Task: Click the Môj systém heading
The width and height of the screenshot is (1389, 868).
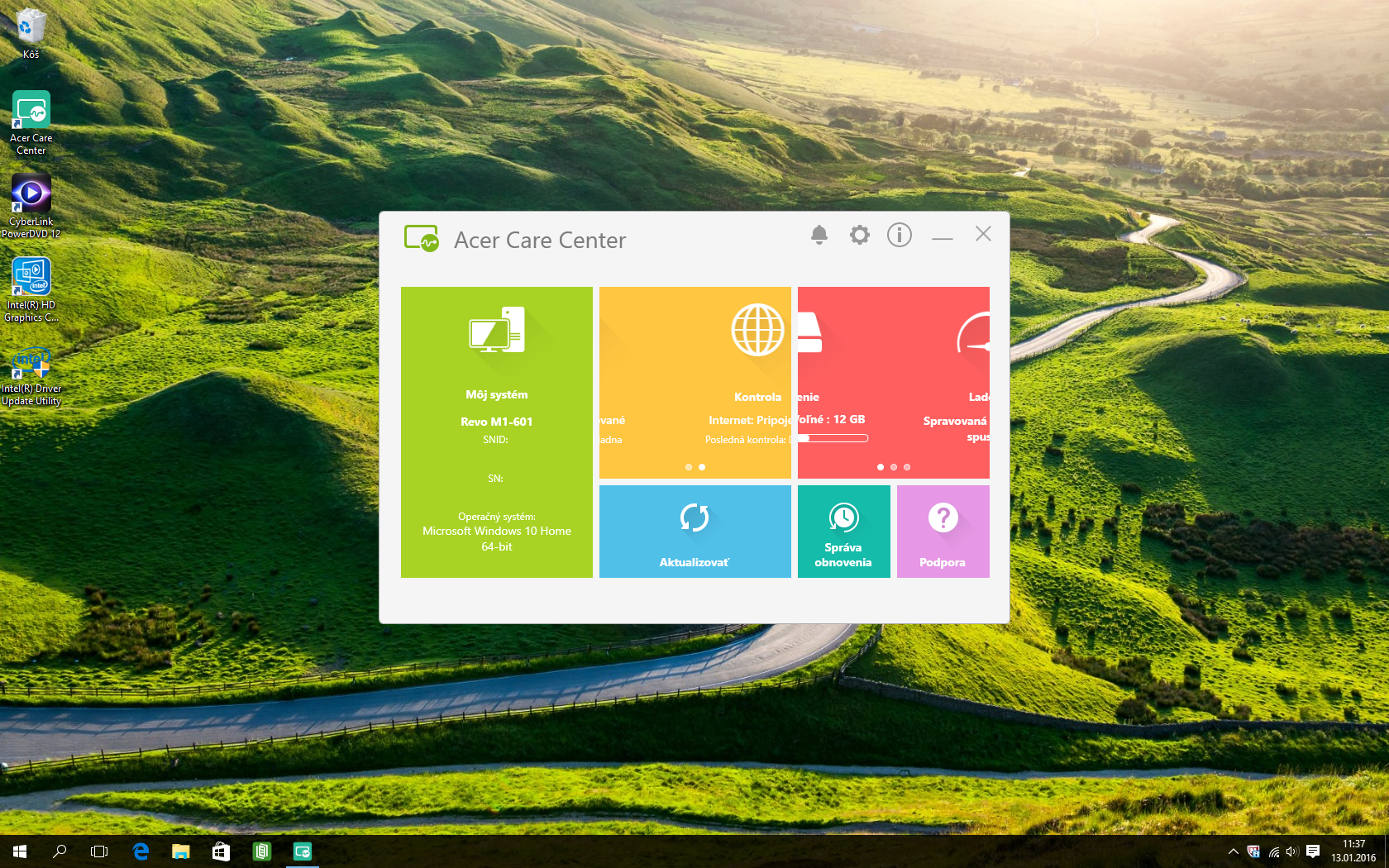Action: click(497, 395)
